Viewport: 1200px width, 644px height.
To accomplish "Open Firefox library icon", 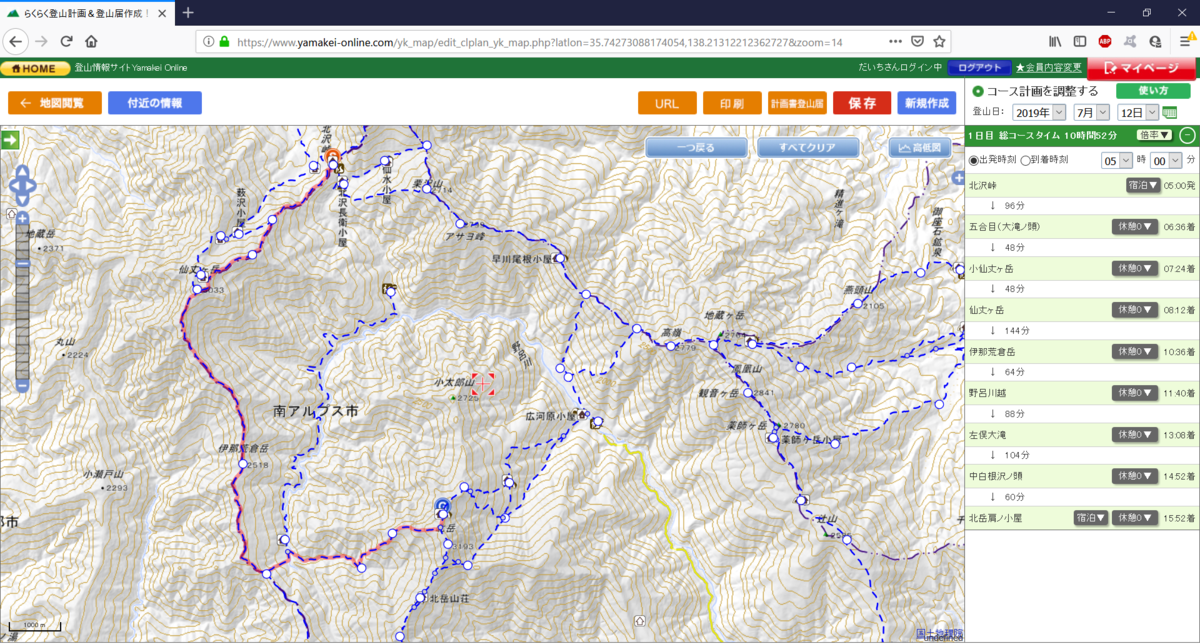I will [x=1055, y=42].
